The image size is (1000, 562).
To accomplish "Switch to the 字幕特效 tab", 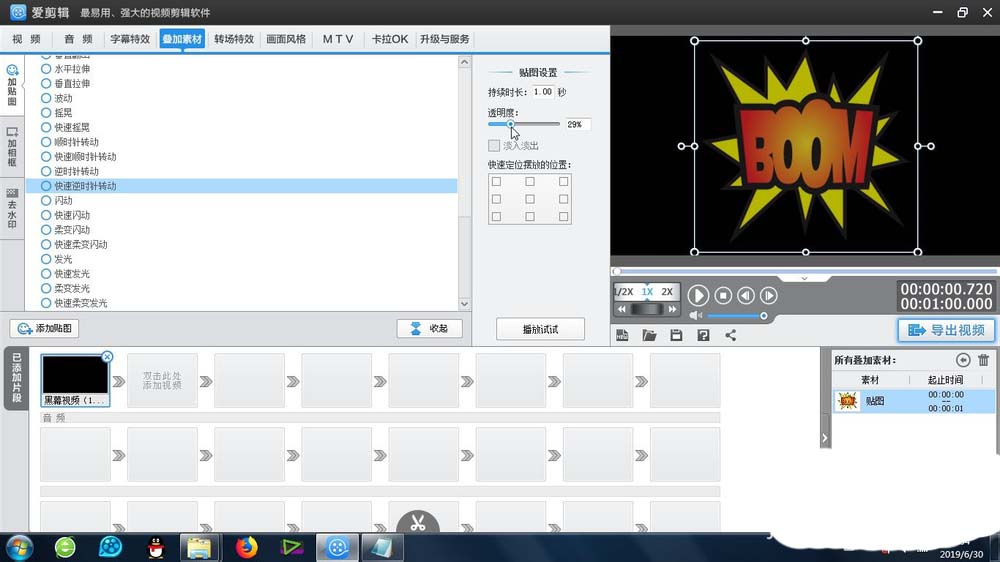I will pyautogui.click(x=130, y=39).
